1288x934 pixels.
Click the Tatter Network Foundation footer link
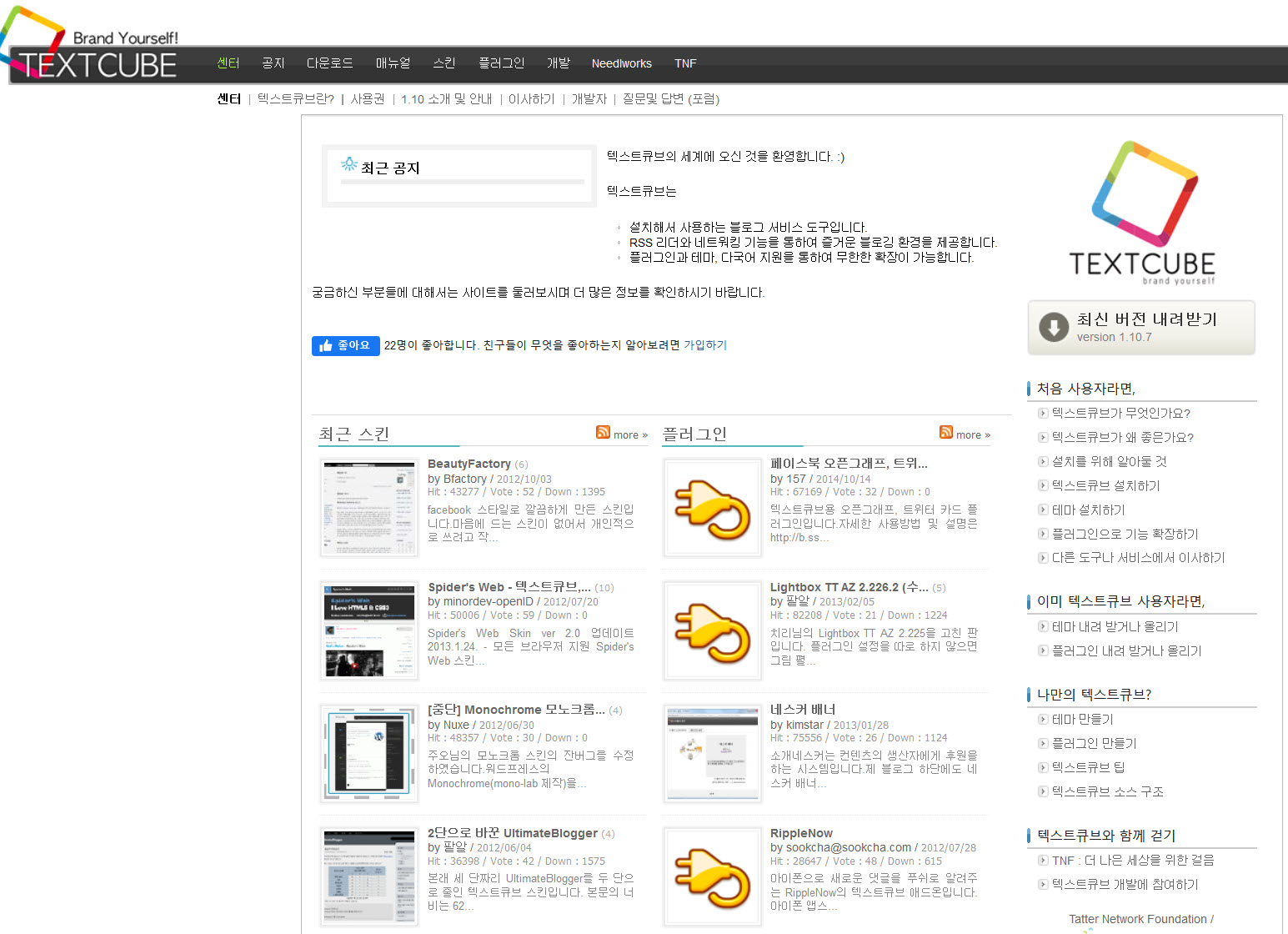pyautogui.click(x=1137, y=919)
